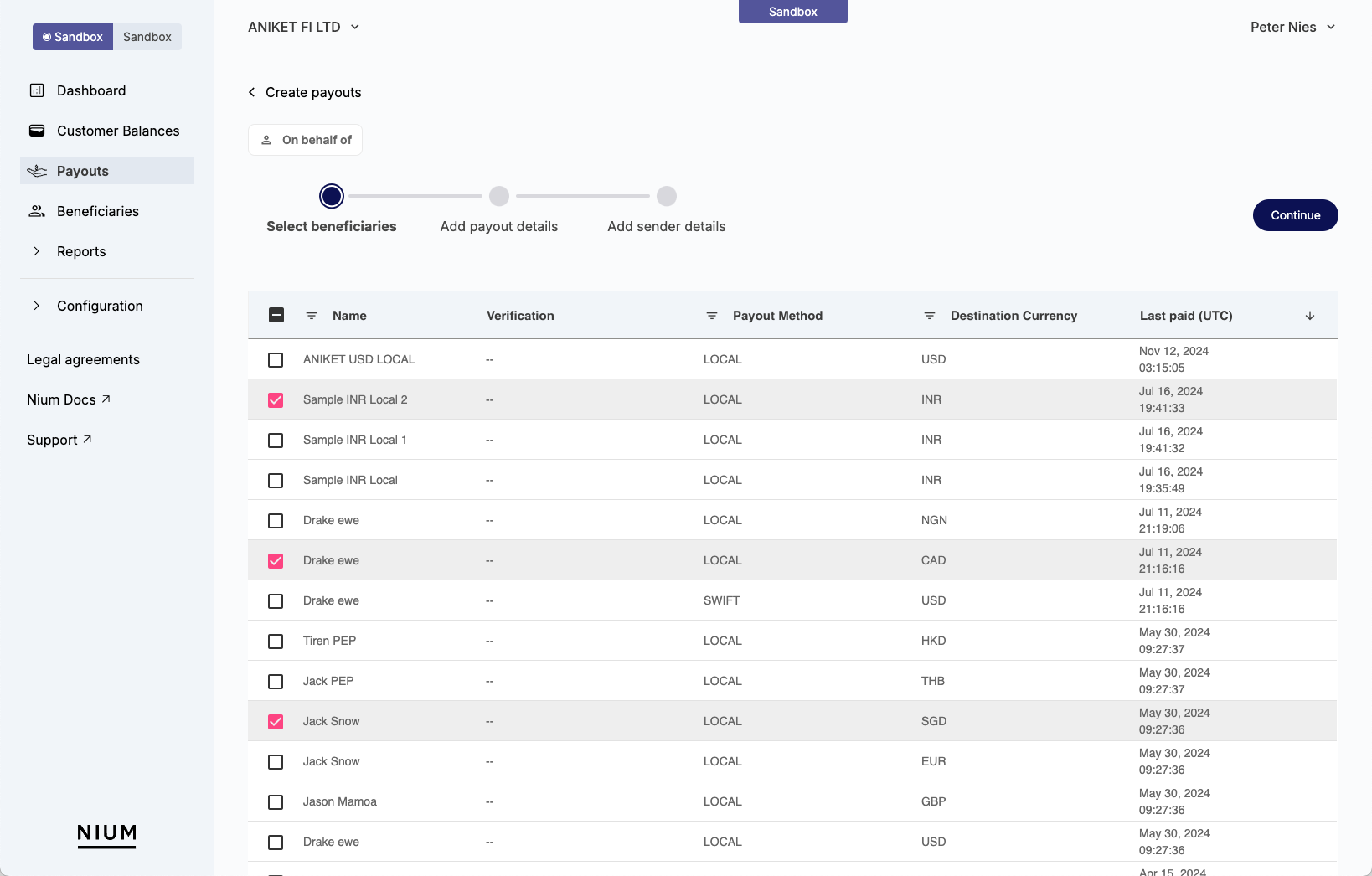Toggle the select-all header checkbox
Image resolution: width=1372 pixels, height=876 pixels.
(276, 316)
